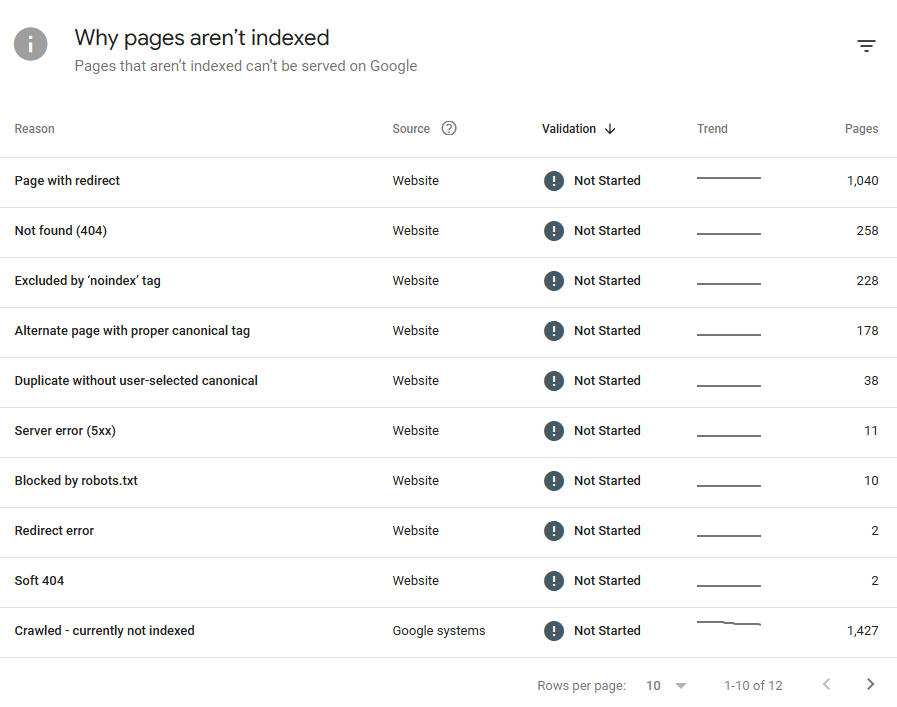The height and width of the screenshot is (707, 897).
Task: Open the Soft 404 row
Action: pos(448,582)
